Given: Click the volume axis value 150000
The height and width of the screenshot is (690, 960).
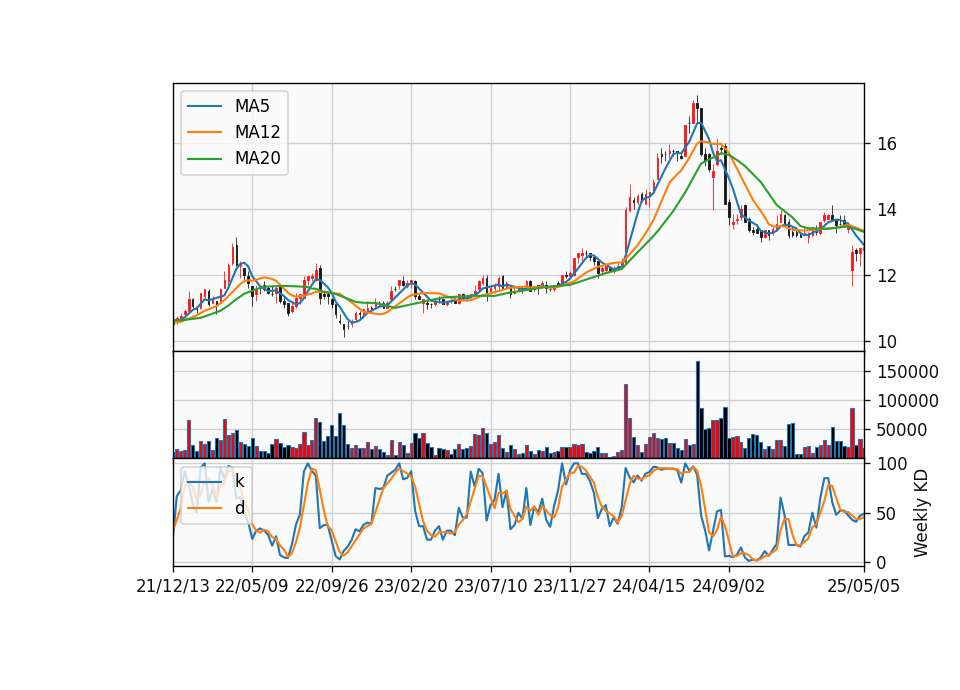Looking at the screenshot, I should tap(908, 372).
